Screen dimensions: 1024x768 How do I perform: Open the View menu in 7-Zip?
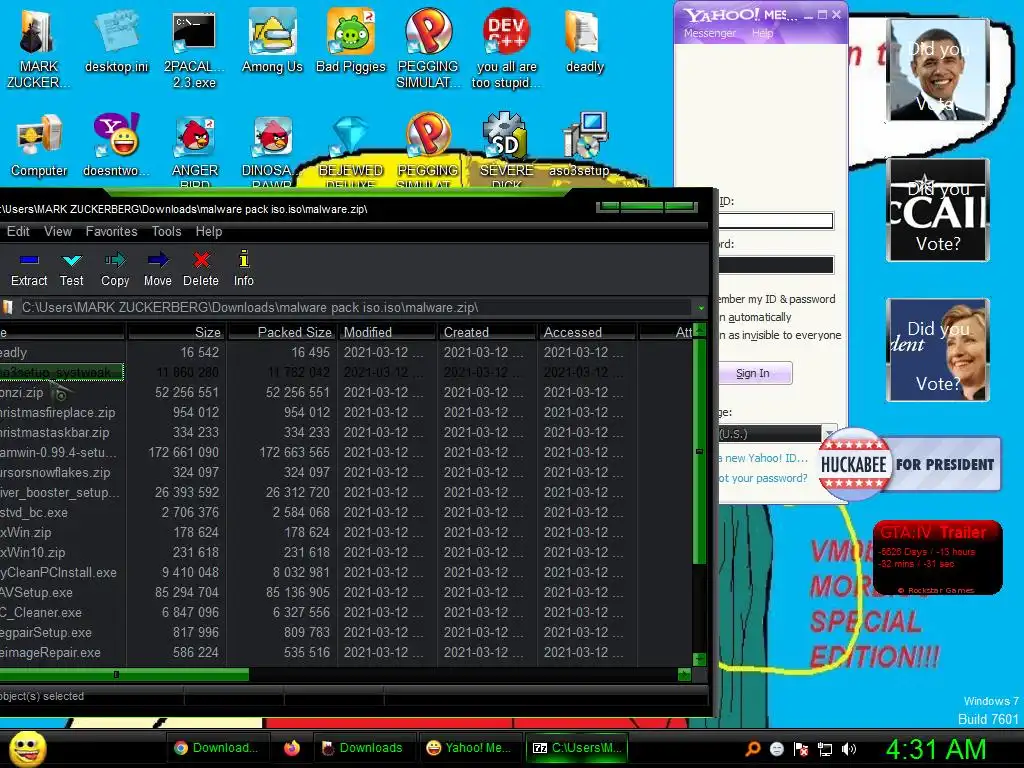58,231
